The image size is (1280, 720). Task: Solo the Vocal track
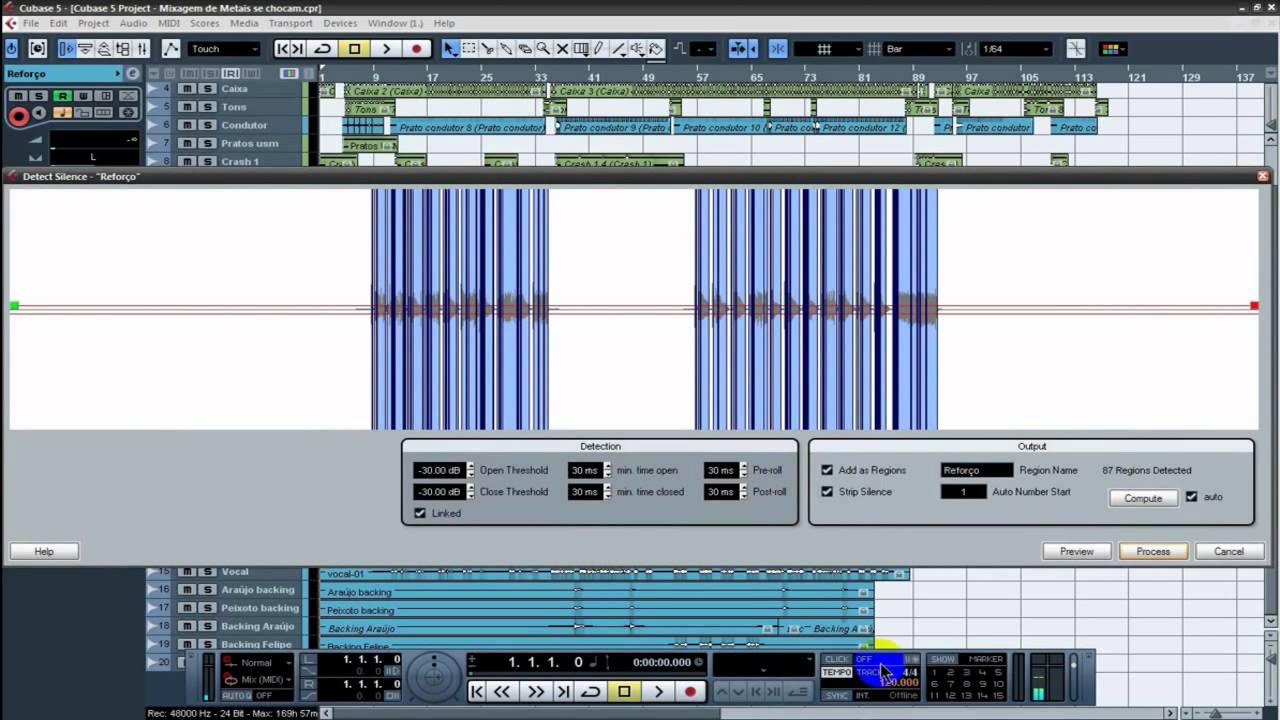207,572
